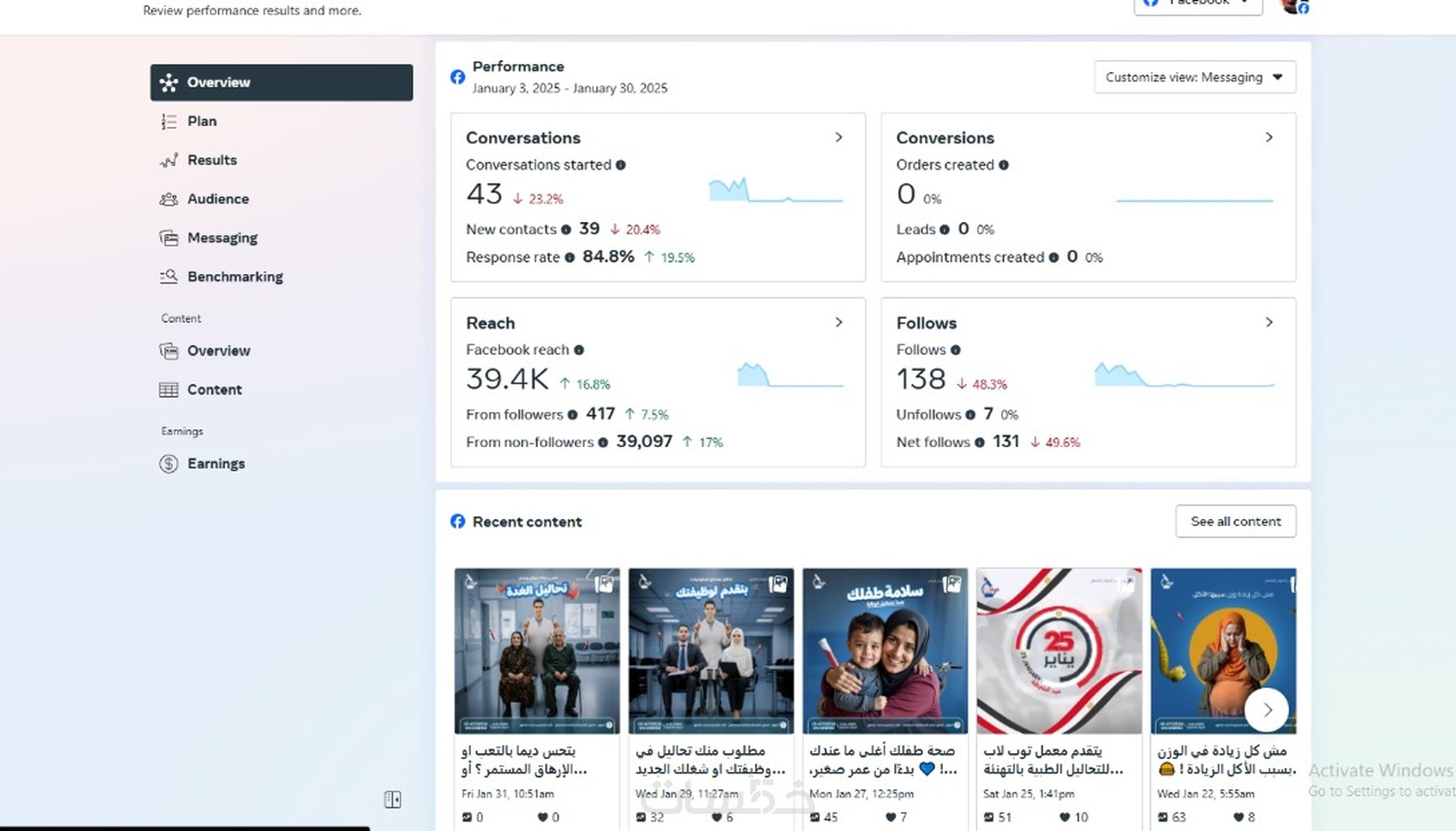Viewport: 1456px width, 831px height.
Task: Click the See all content button
Action: click(x=1236, y=521)
